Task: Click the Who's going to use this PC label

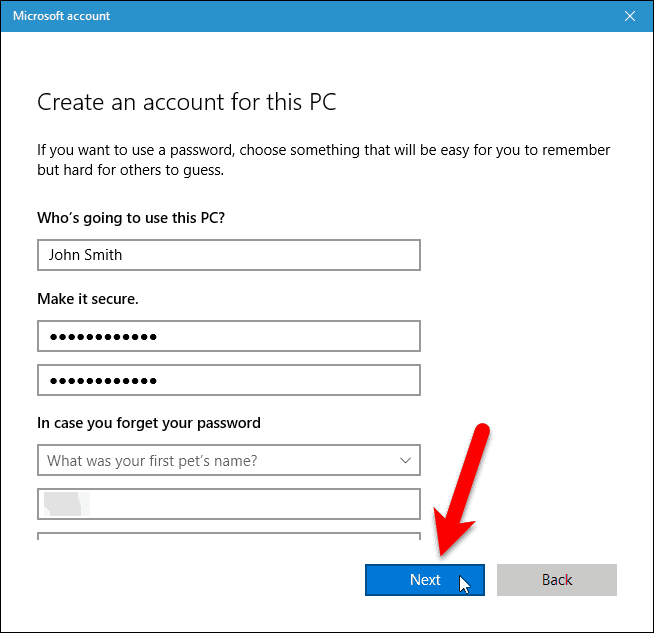Action: point(131,218)
